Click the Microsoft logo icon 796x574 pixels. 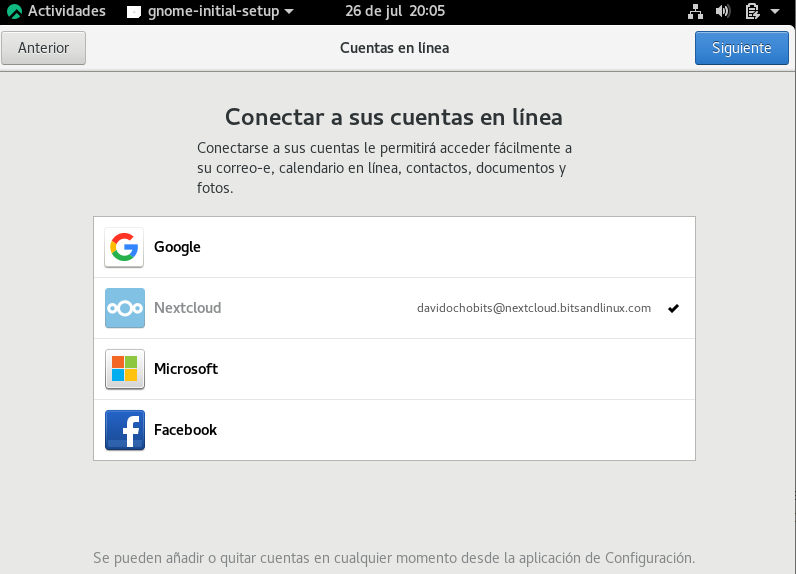124,369
